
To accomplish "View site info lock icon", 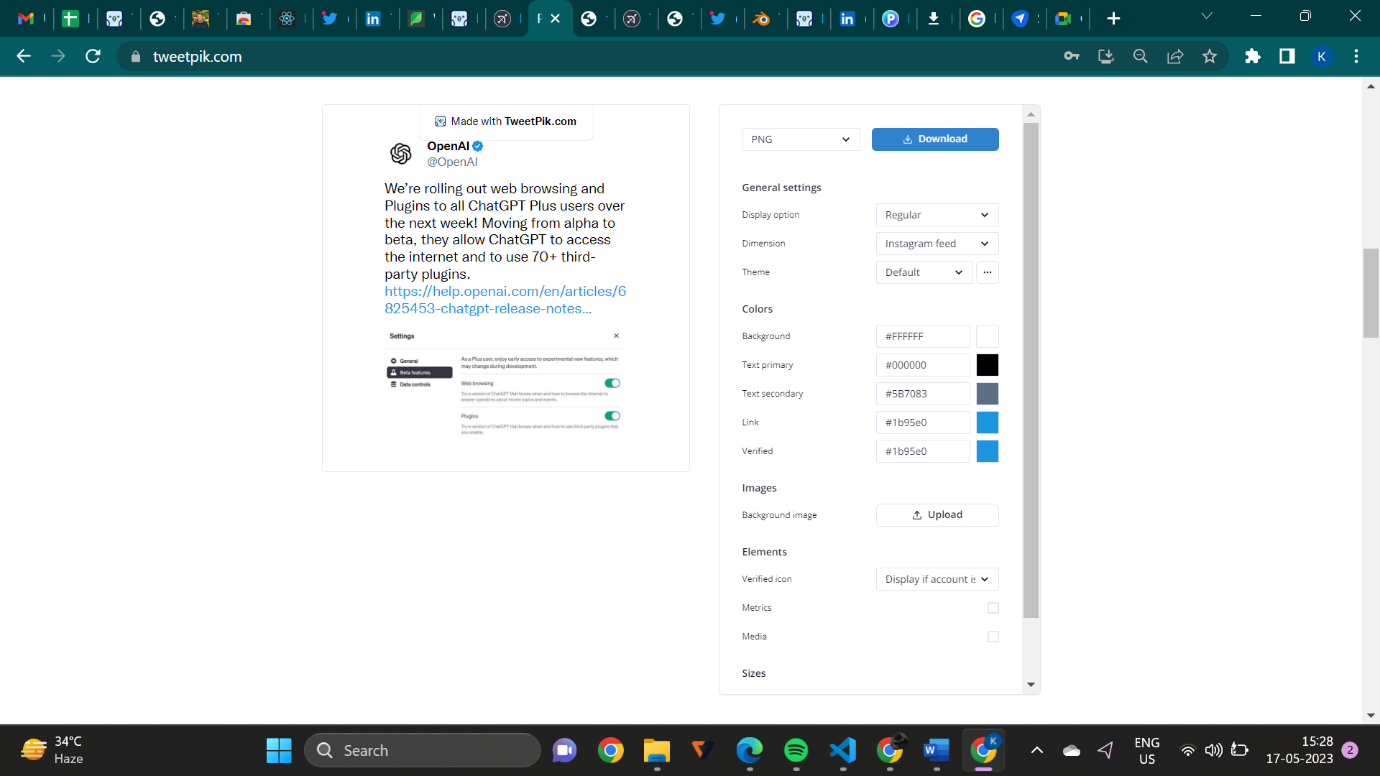I will point(137,57).
